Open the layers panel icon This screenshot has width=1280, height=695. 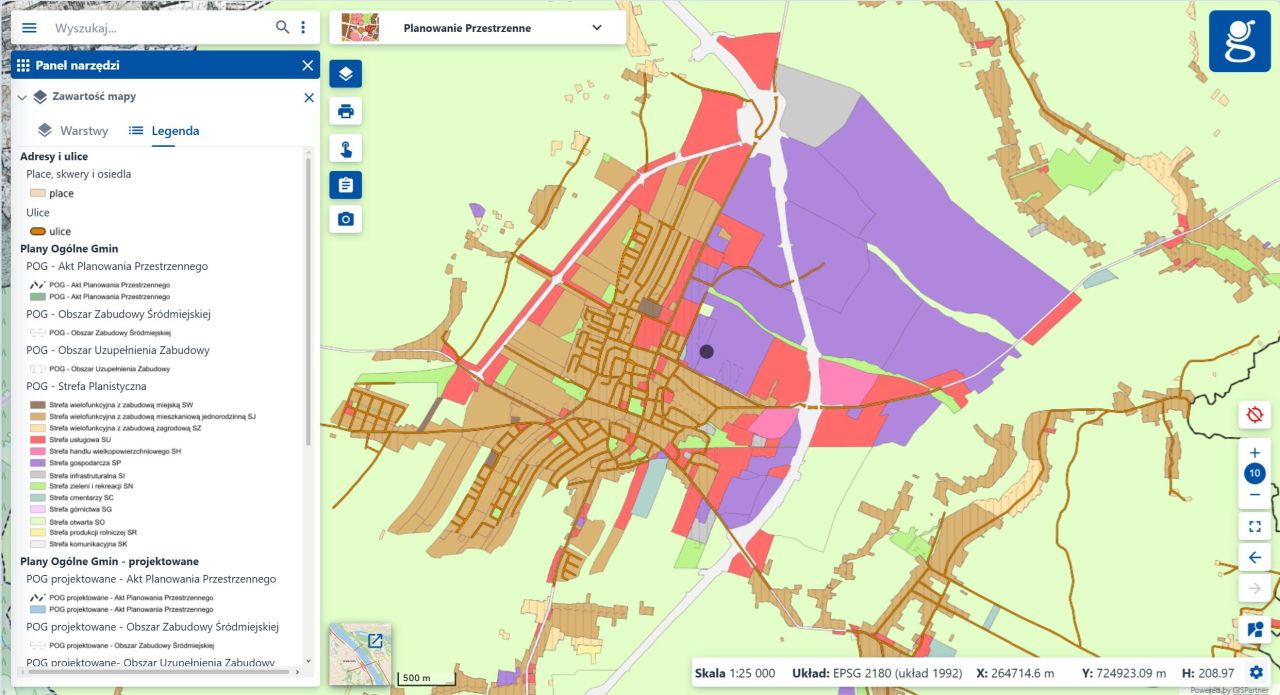coord(345,72)
